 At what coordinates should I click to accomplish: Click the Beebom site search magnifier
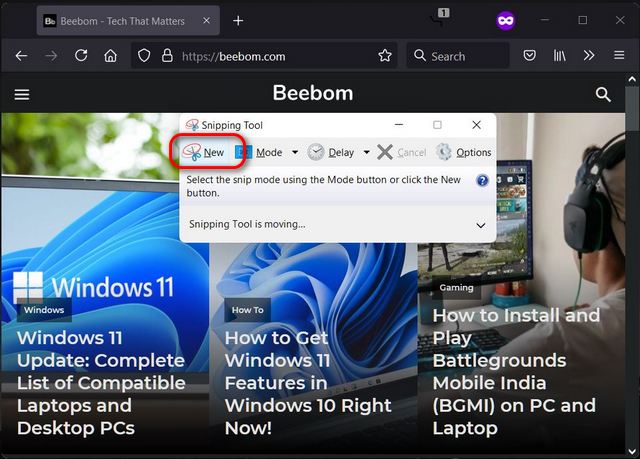(x=603, y=94)
